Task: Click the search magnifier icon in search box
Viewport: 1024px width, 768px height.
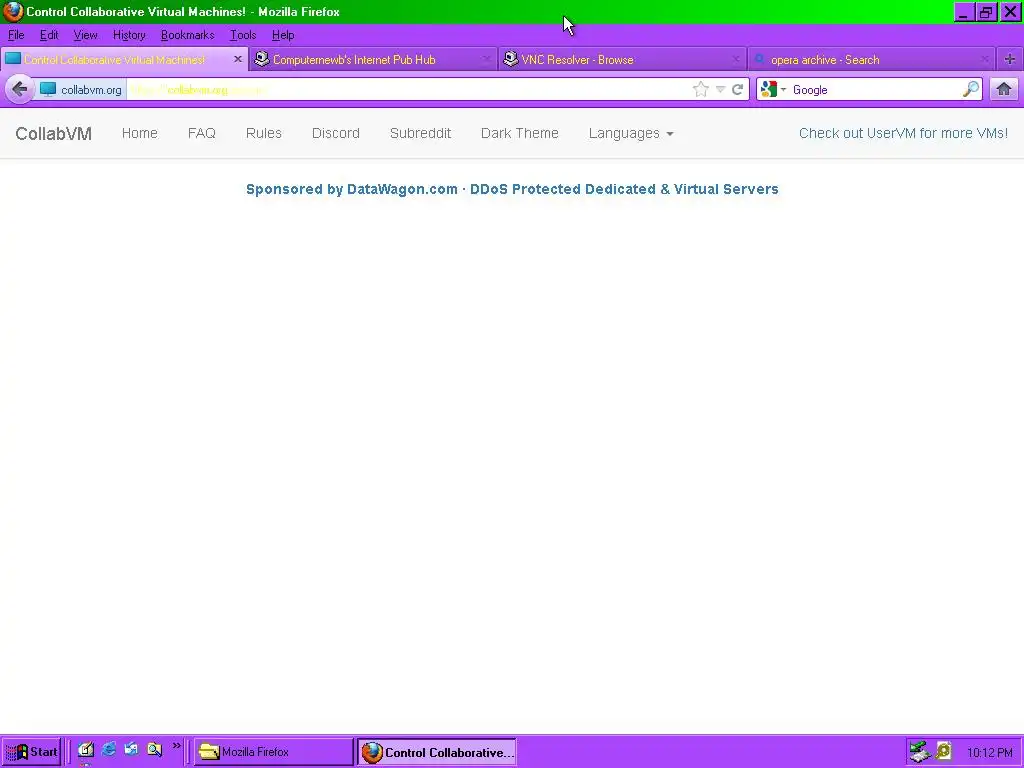Action: pos(971,89)
